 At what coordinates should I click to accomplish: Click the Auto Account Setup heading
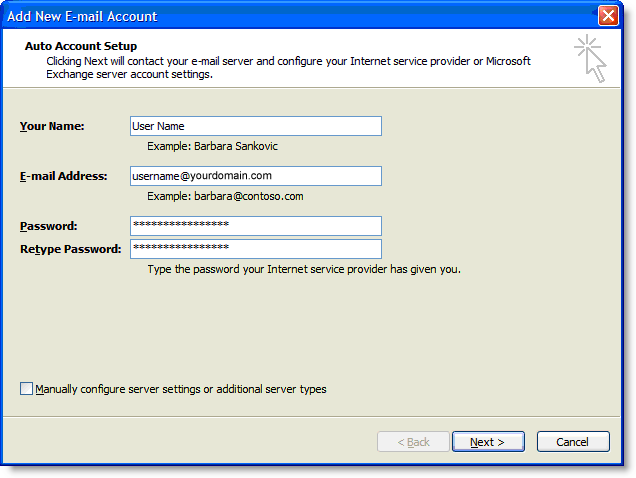(81, 46)
